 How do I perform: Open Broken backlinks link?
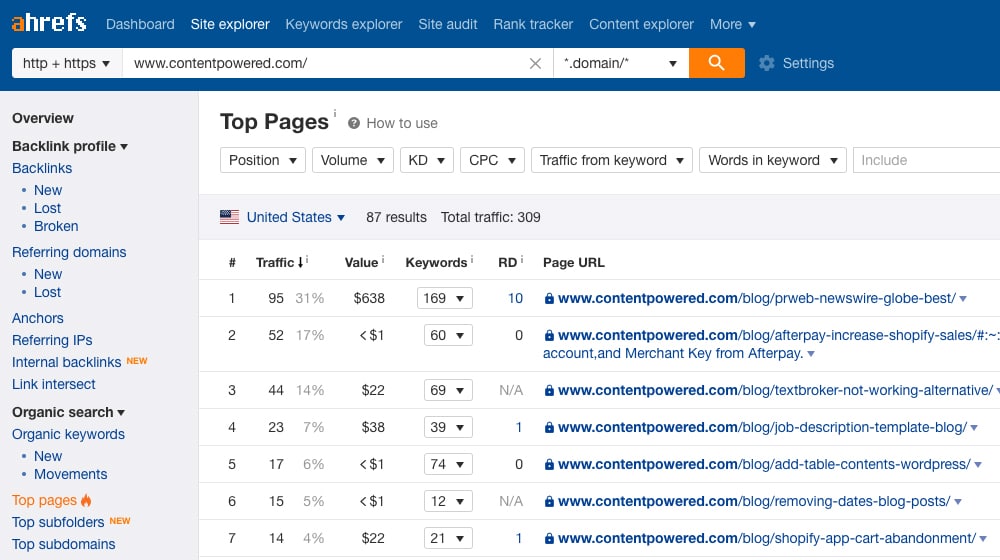56,226
